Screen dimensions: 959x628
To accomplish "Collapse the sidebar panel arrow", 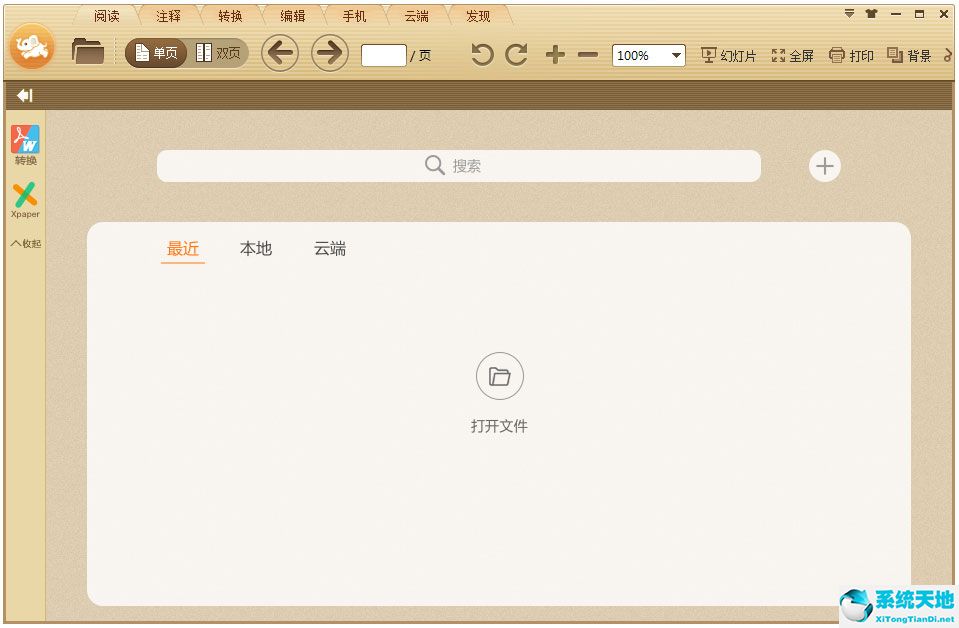I will [x=25, y=95].
